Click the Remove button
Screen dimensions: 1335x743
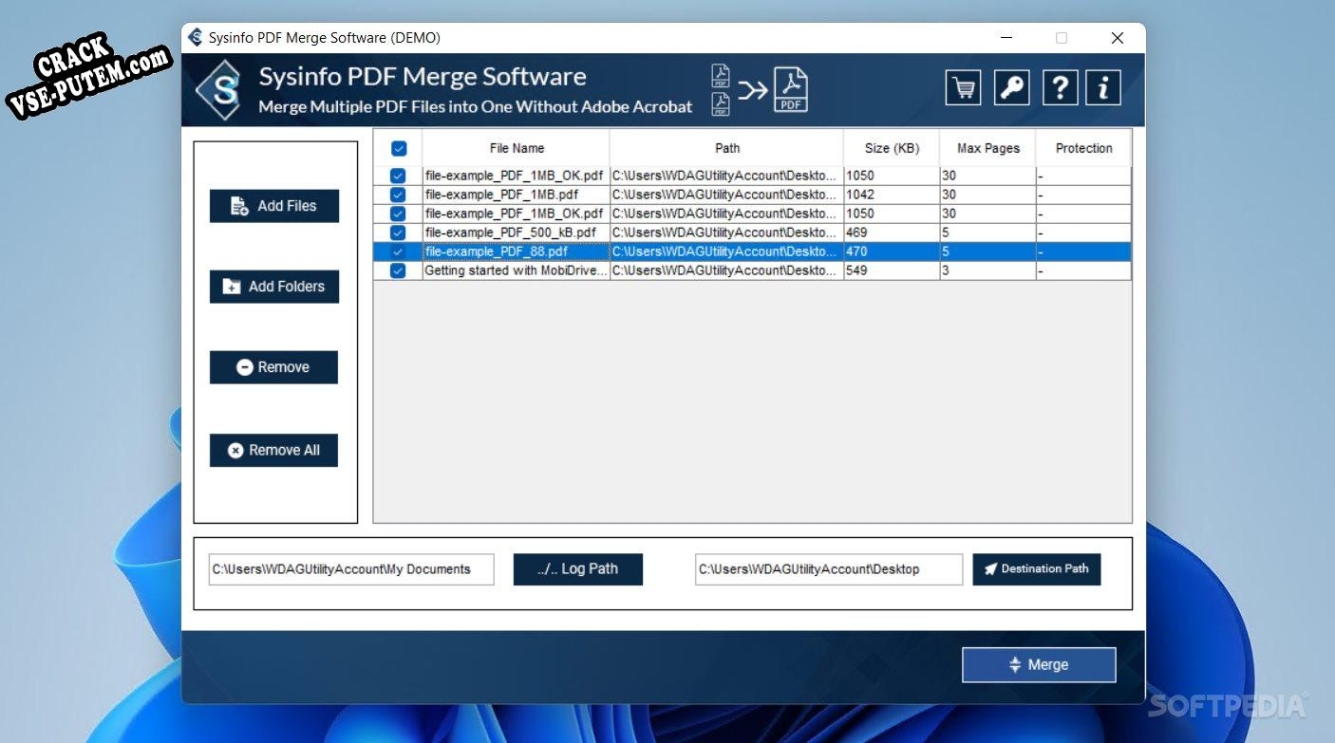(x=274, y=367)
